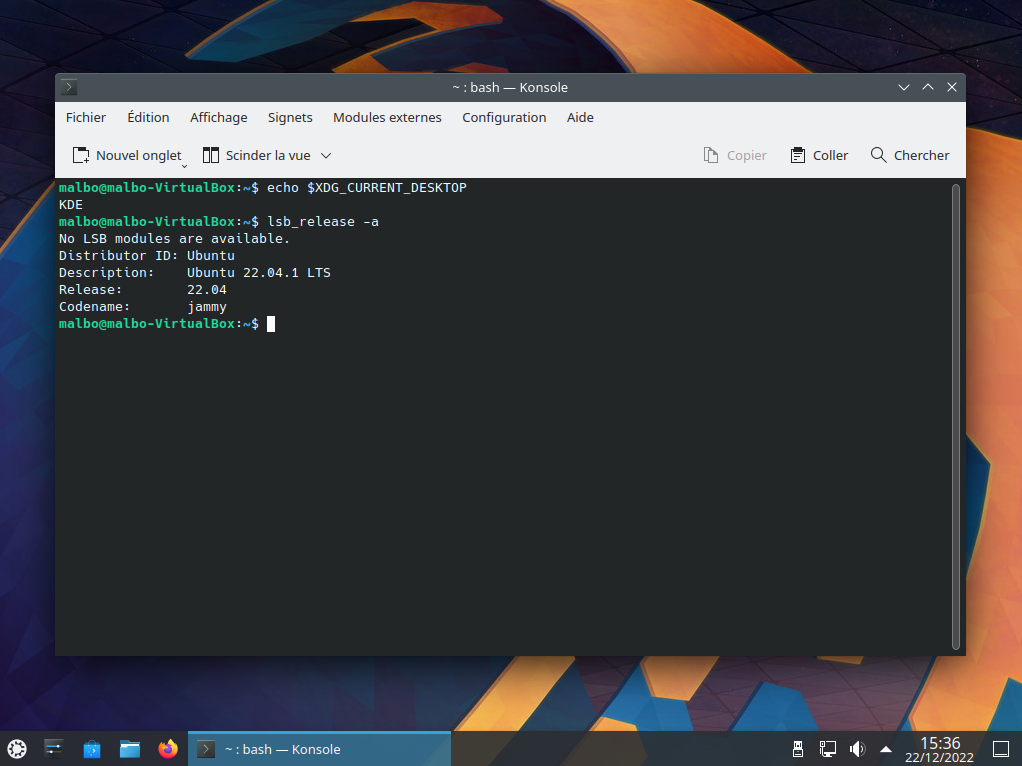1022x766 pixels.
Task: Click the Copier toolbar button
Action: (x=735, y=155)
